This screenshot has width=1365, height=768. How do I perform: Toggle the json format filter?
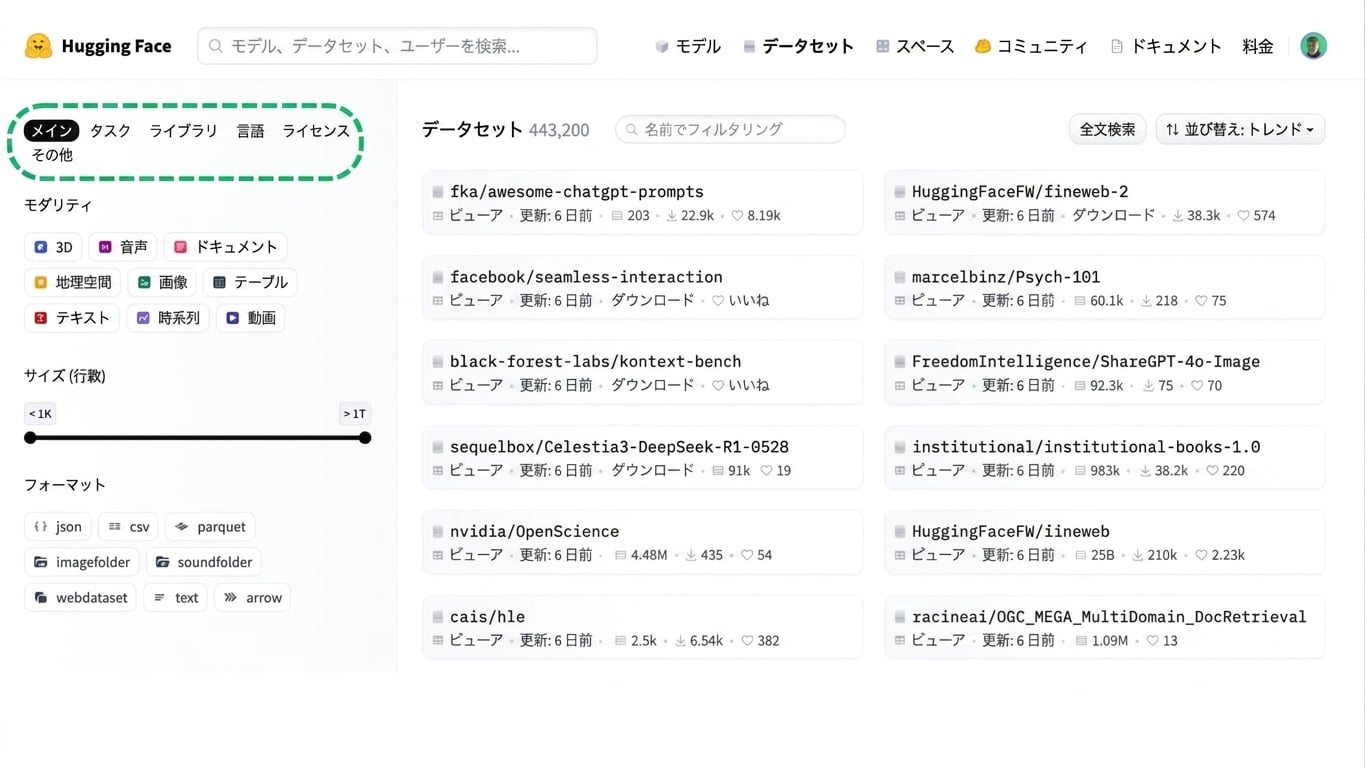(58, 526)
